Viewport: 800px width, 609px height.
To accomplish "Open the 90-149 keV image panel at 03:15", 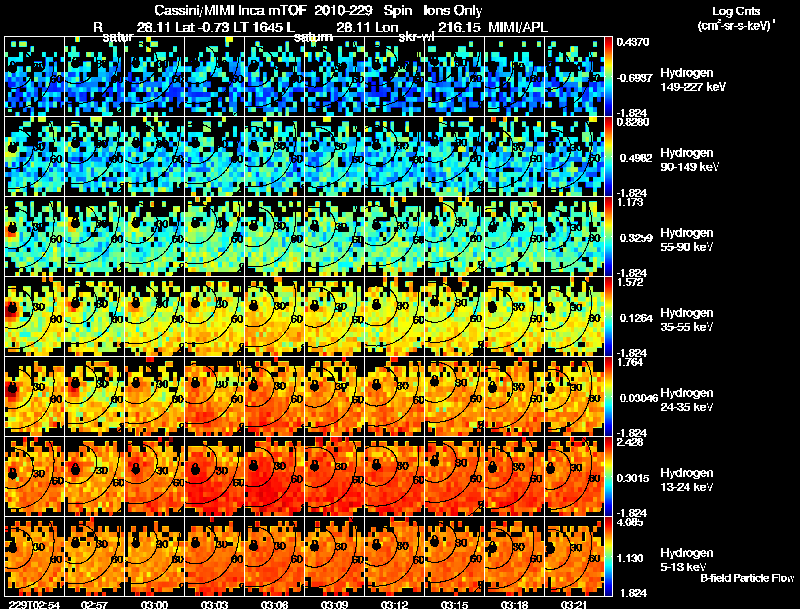I will pyautogui.click(x=455, y=157).
